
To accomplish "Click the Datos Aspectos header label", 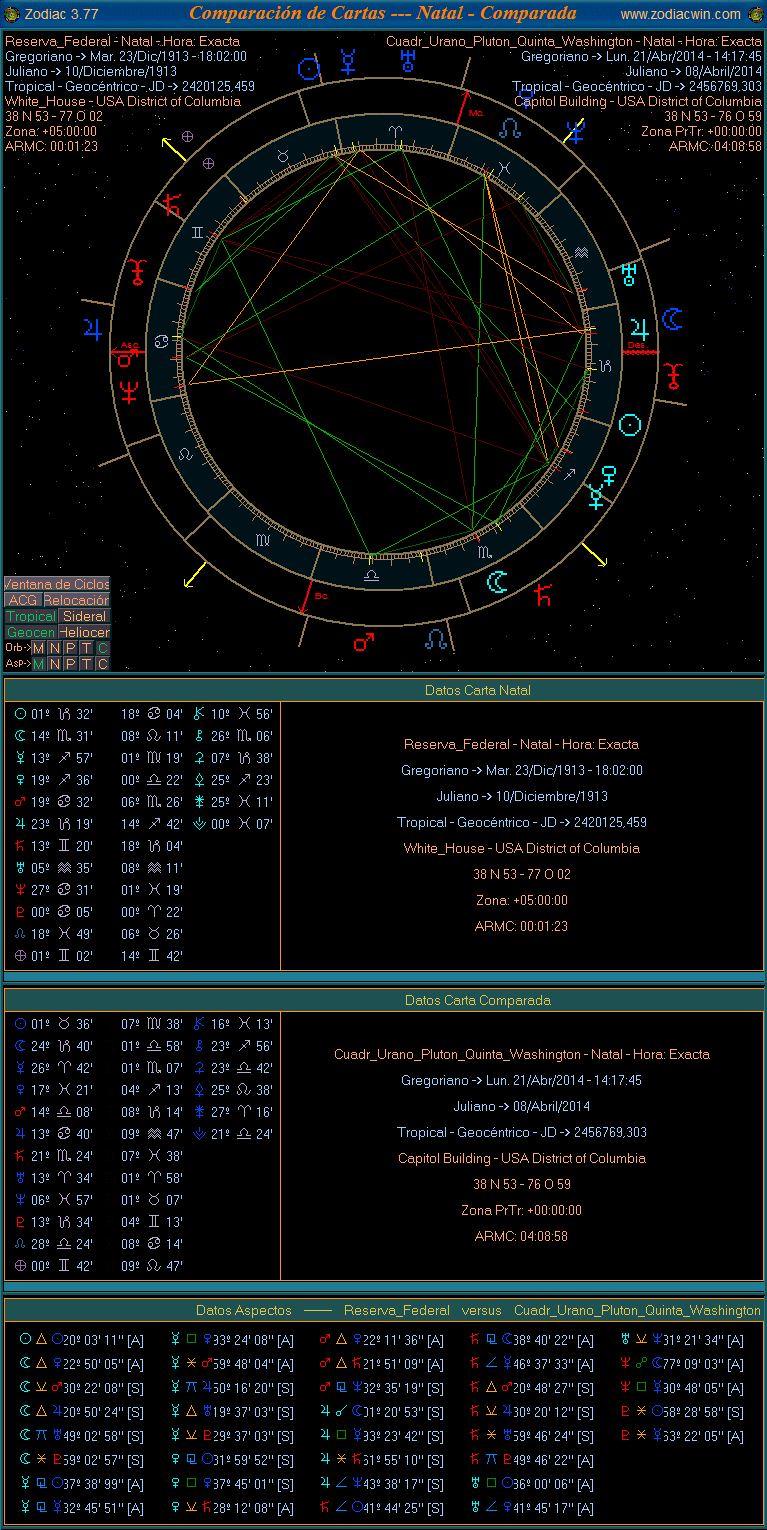I will tap(244, 1310).
